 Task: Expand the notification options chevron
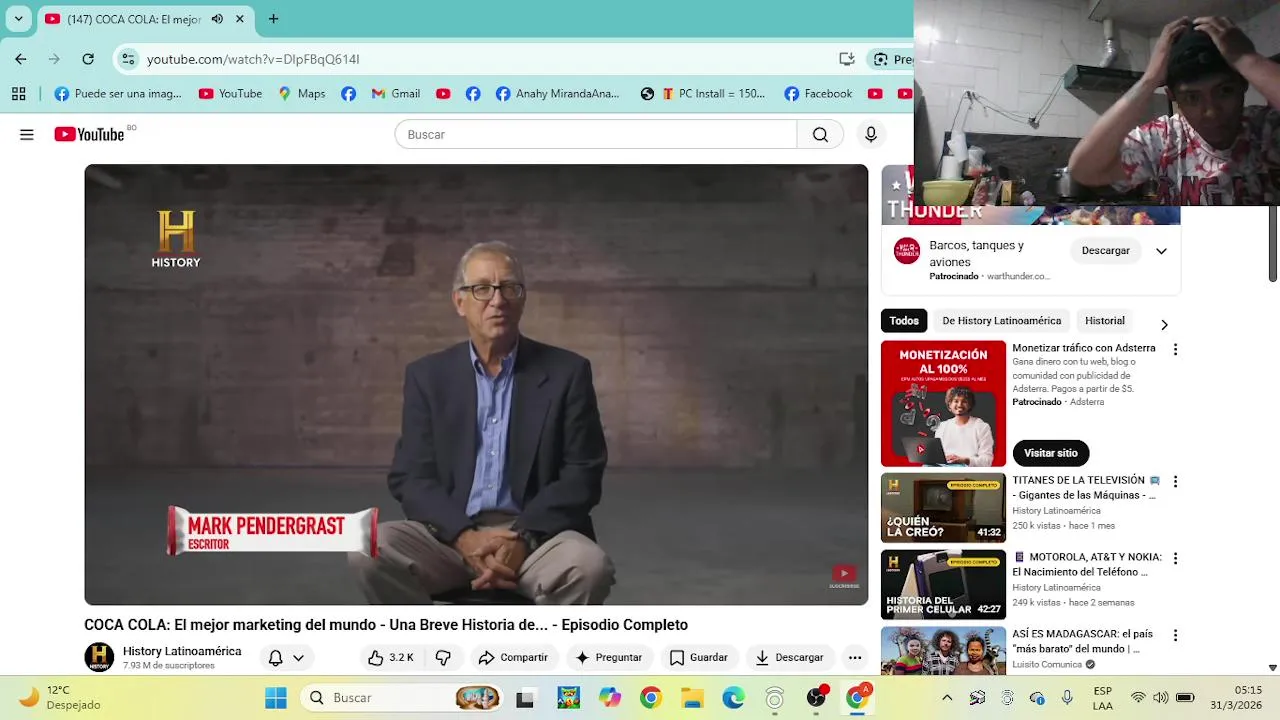298,657
